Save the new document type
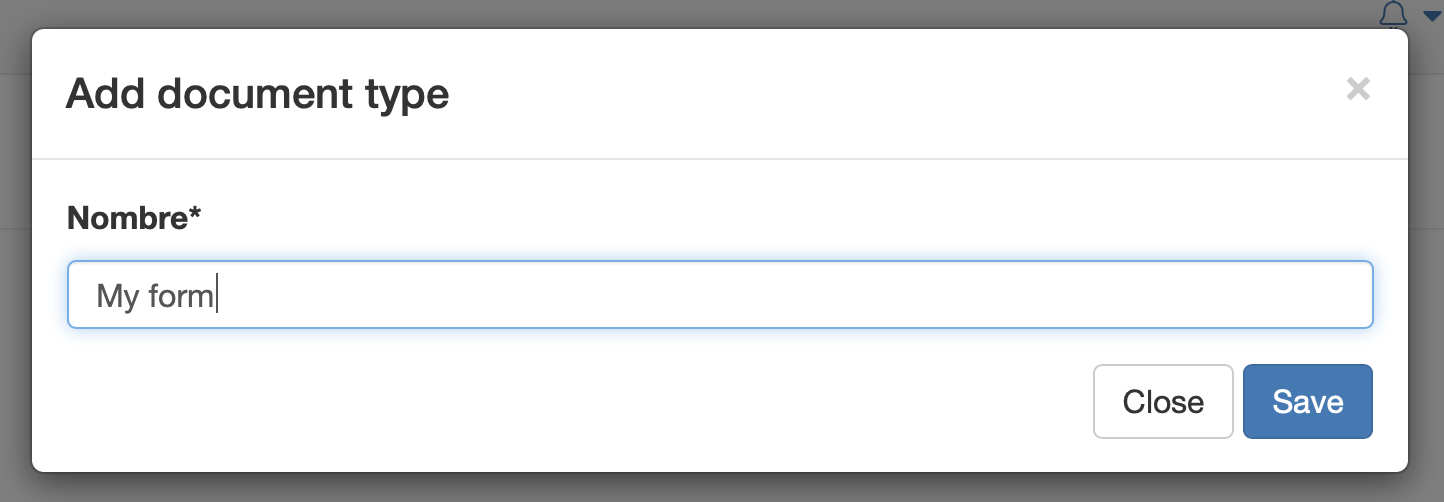1444x502 pixels. [1307, 401]
